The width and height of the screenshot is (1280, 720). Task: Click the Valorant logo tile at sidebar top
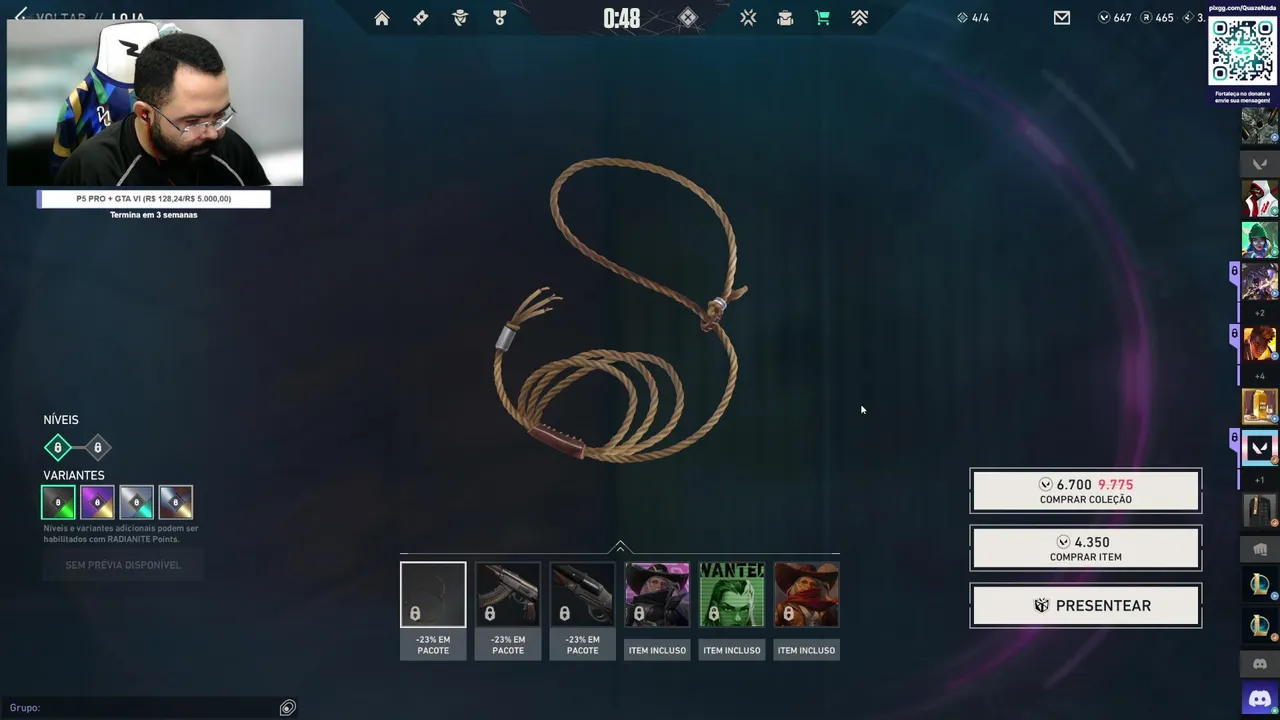[x=1260, y=163]
